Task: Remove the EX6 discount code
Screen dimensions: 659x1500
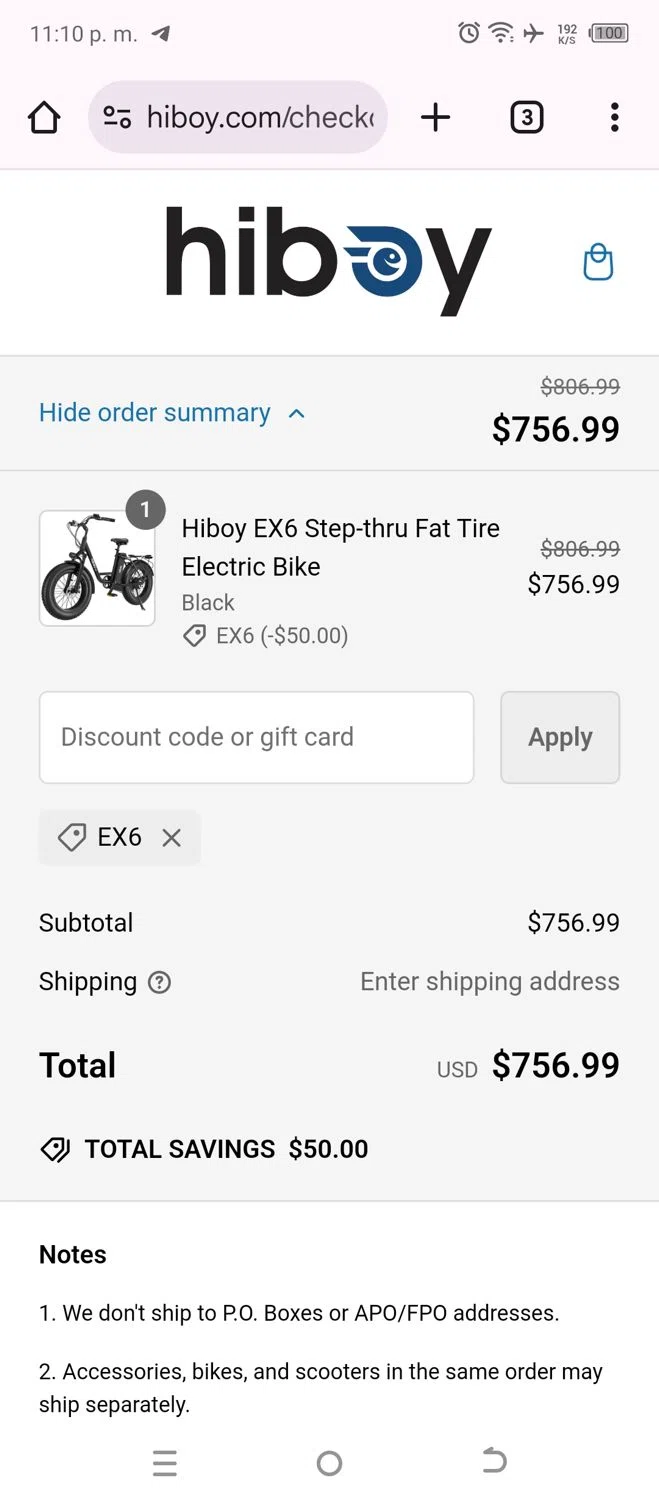Action: pos(172,838)
